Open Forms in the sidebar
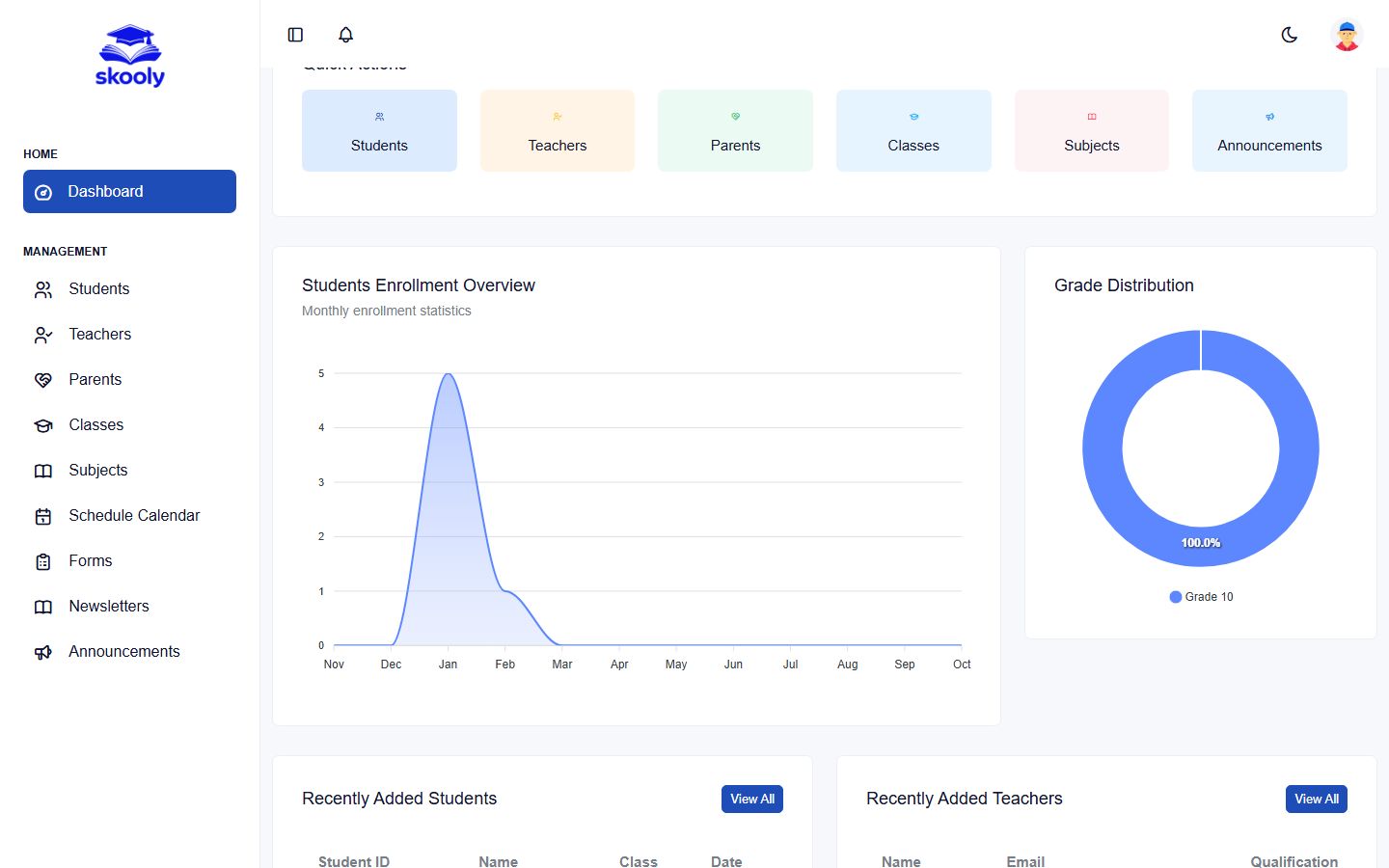The height and width of the screenshot is (868, 1389). point(129,561)
